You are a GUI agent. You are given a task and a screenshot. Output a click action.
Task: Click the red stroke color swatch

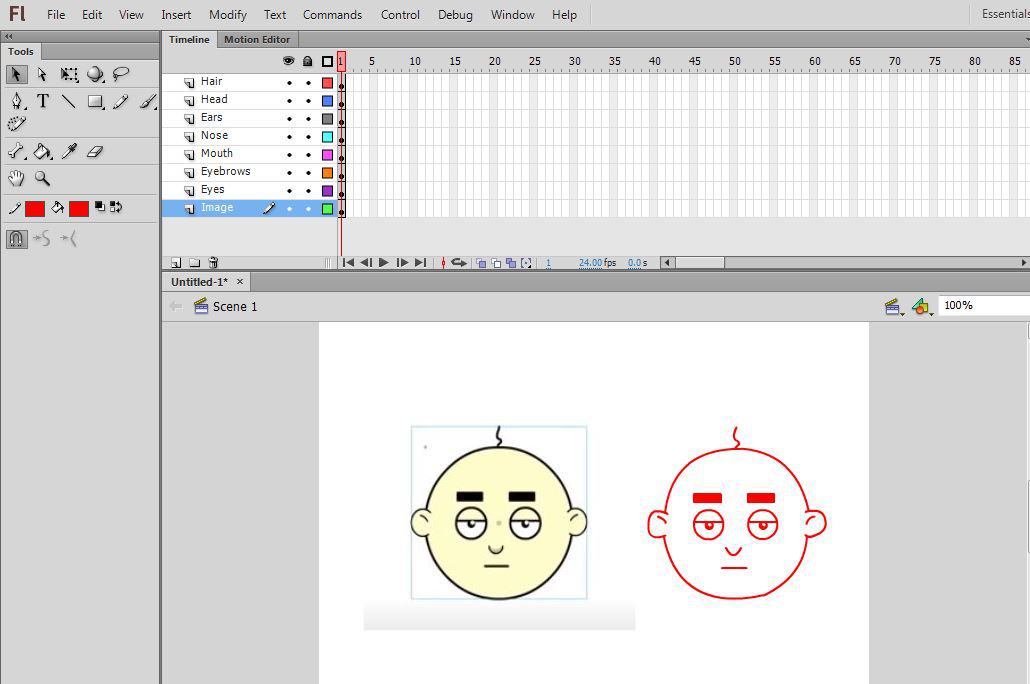tap(35, 208)
